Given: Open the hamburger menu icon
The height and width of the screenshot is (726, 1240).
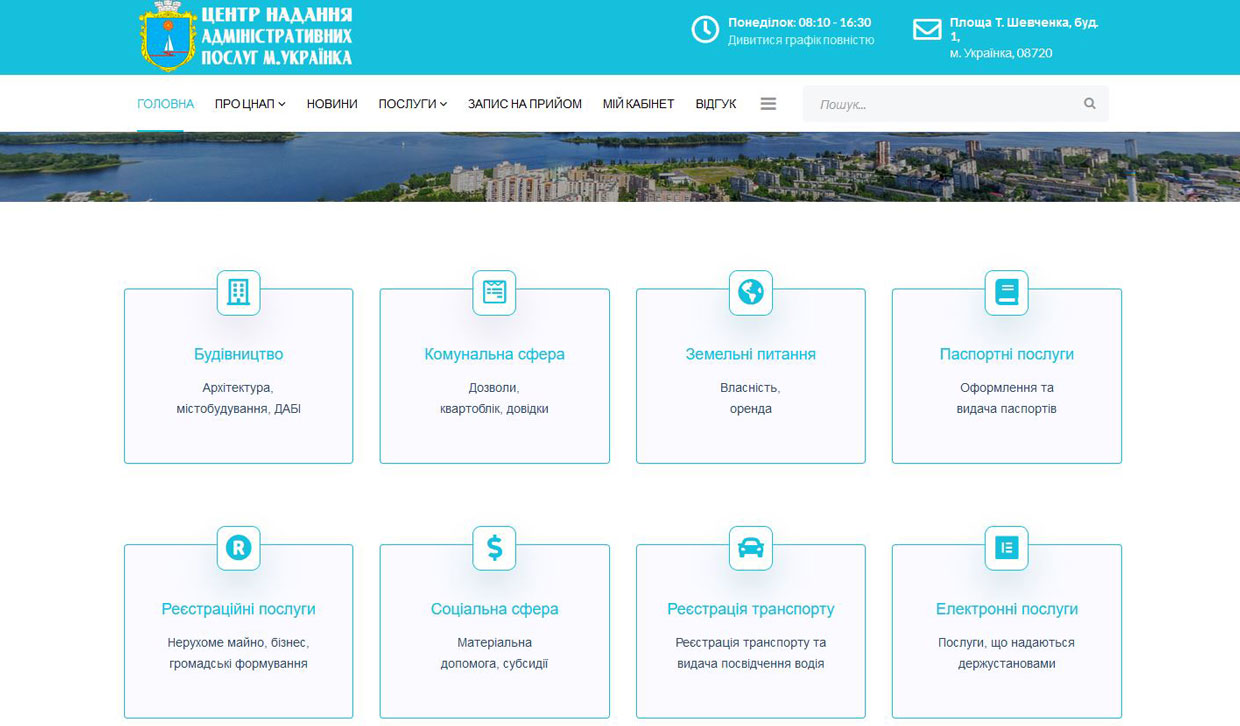Looking at the screenshot, I should [x=768, y=104].
